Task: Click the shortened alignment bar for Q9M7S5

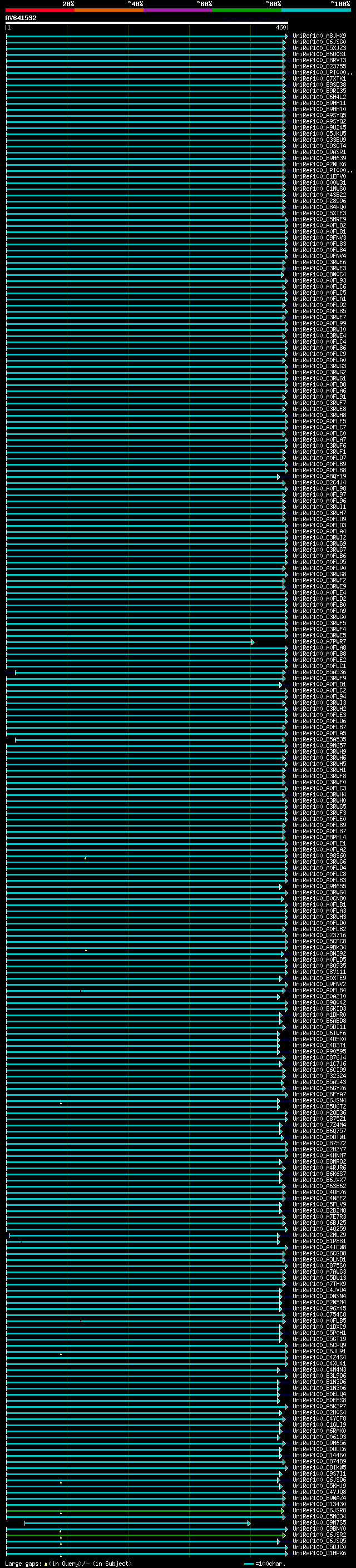Action: pyautogui.click(x=137, y=1523)
